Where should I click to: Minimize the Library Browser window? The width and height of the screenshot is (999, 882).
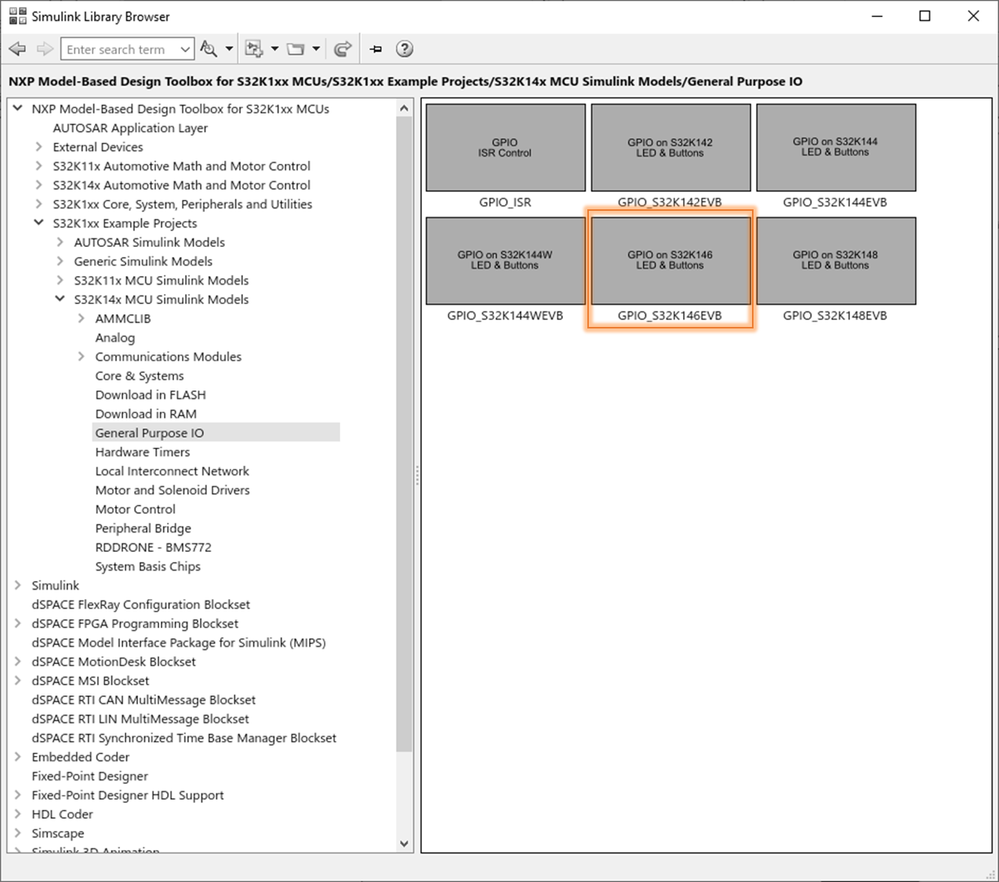877,16
